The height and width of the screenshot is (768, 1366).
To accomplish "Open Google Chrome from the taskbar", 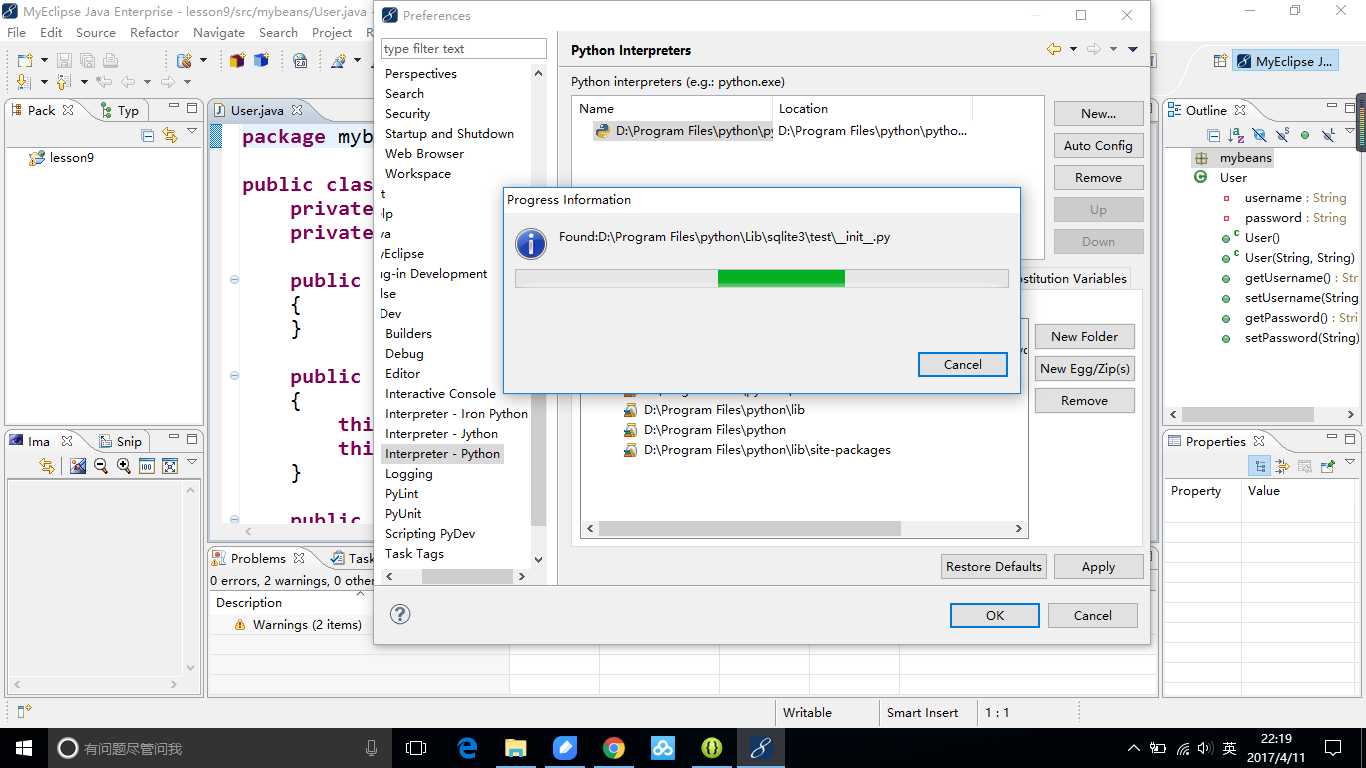I will point(614,747).
